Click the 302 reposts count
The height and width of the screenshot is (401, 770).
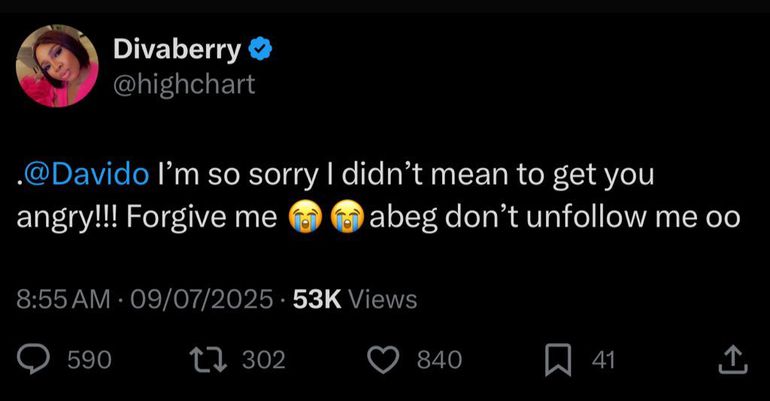point(264,360)
